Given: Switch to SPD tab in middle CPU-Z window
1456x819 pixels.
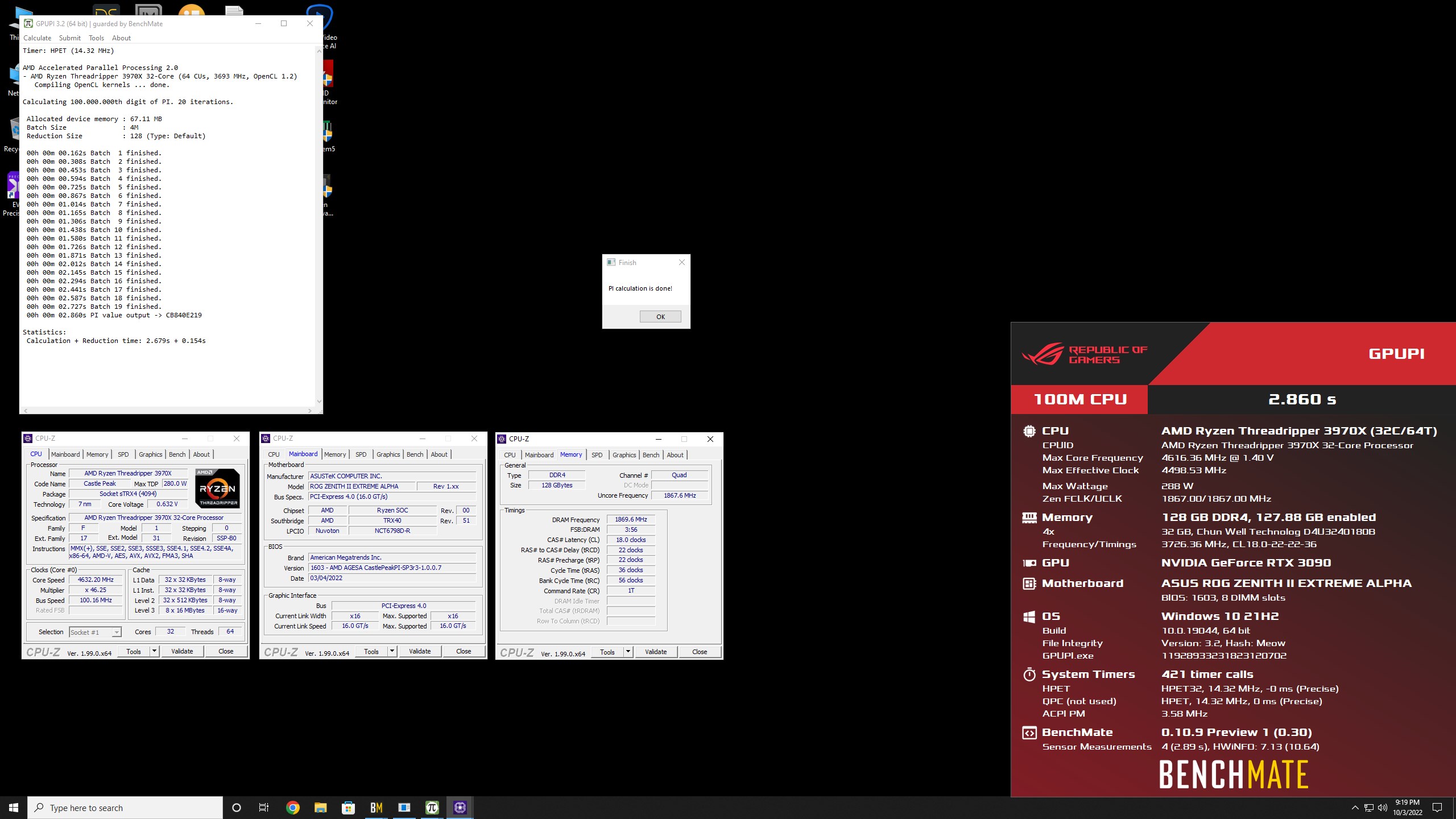Looking at the screenshot, I should pos(361,454).
